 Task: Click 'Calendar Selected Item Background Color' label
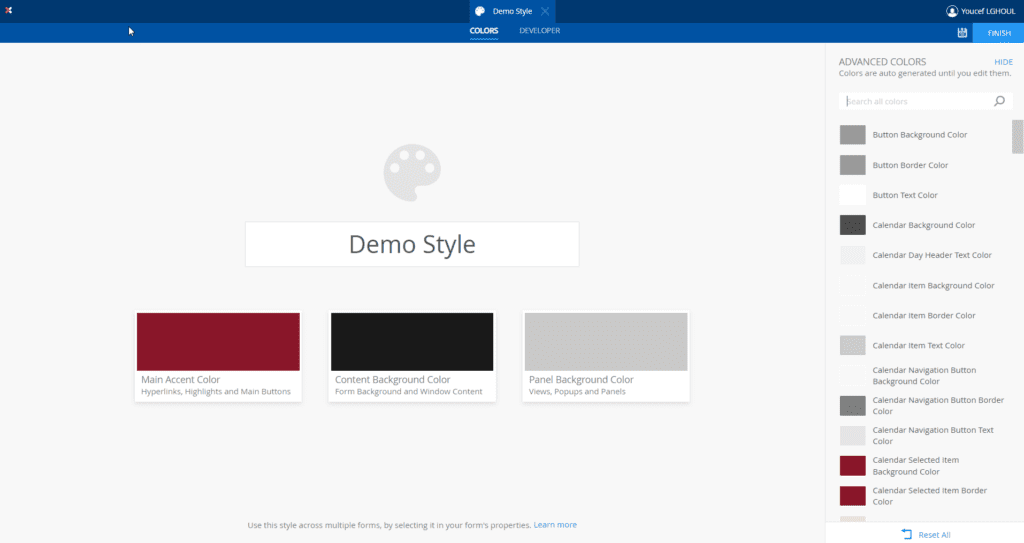(x=916, y=466)
